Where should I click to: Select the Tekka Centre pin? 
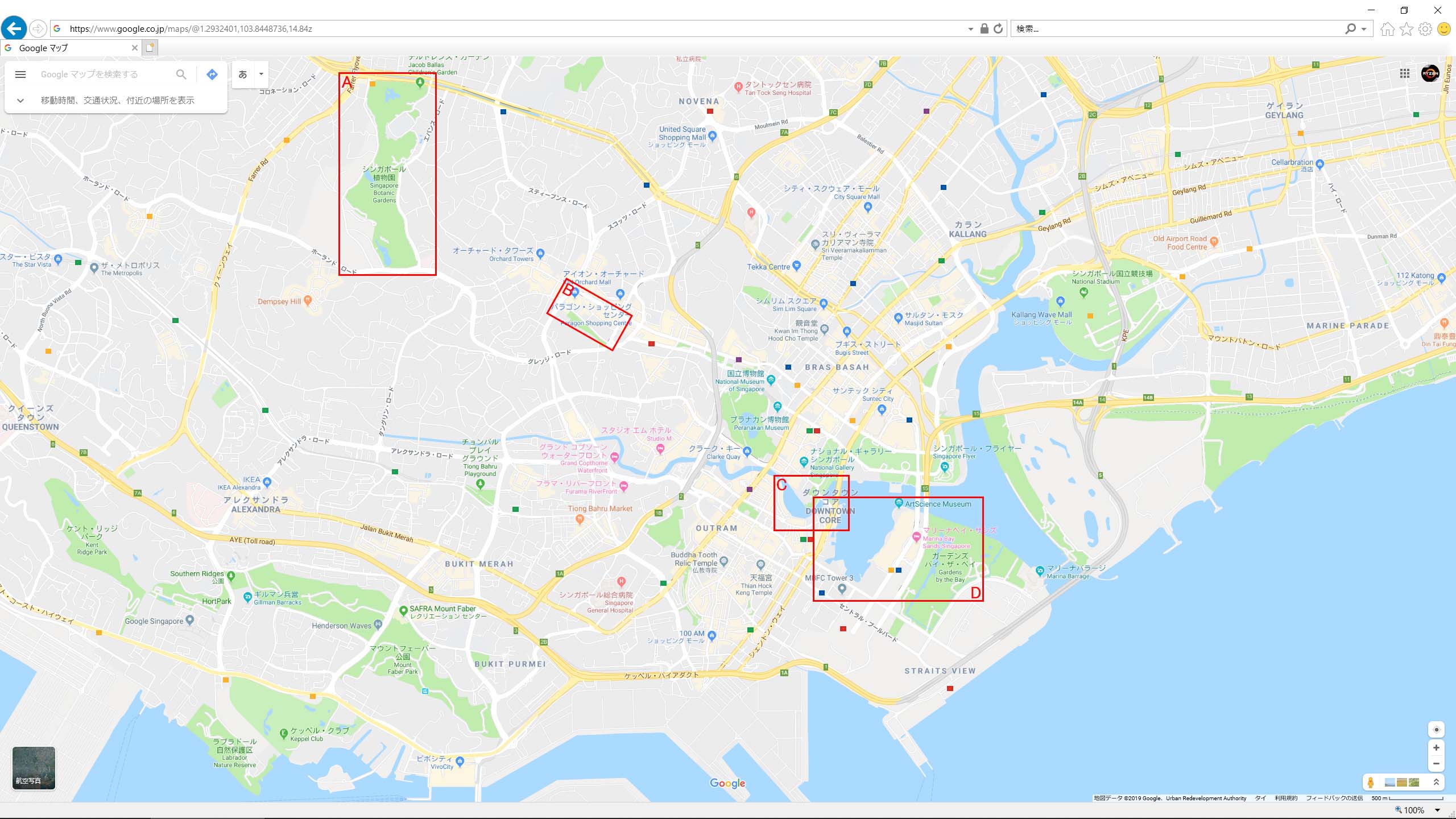796,266
